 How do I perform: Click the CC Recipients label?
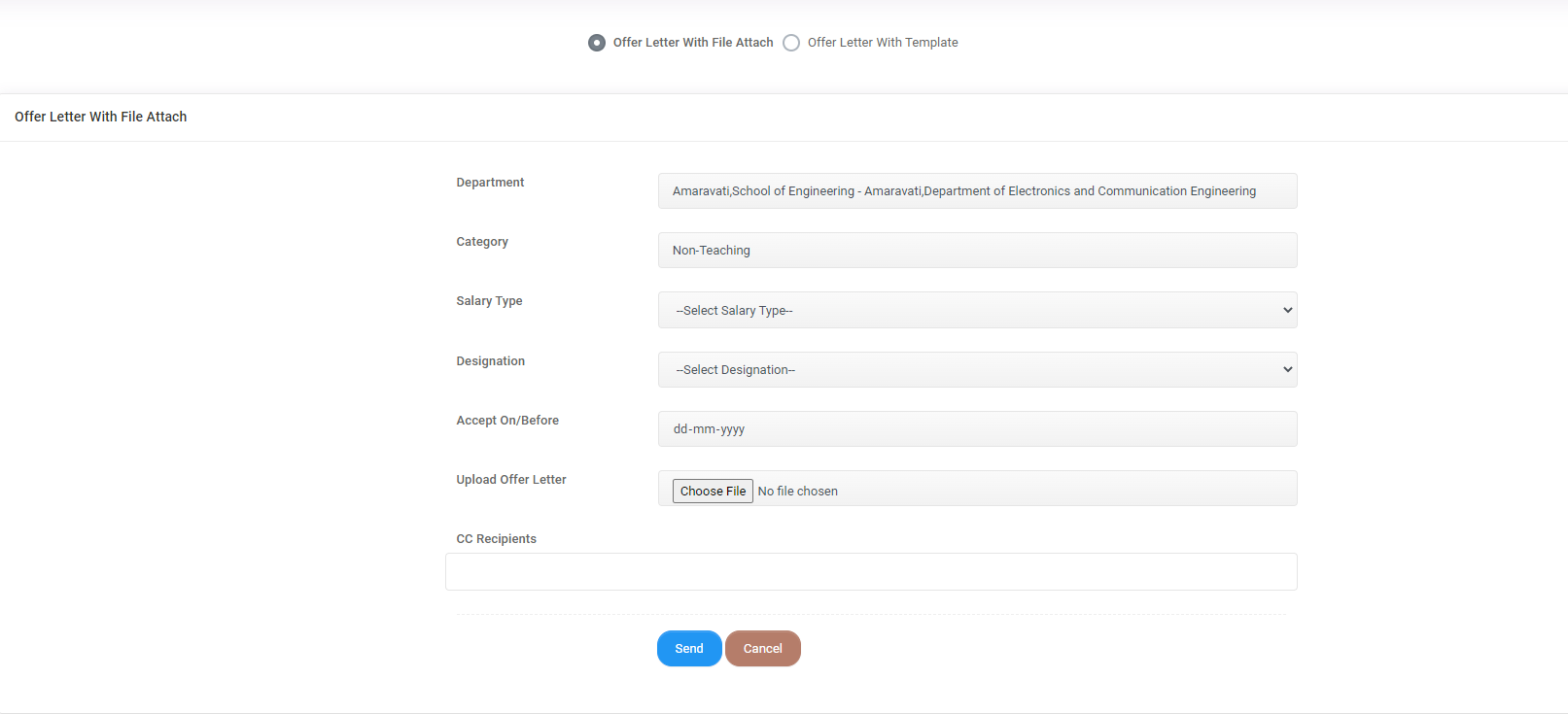[496, 539]
